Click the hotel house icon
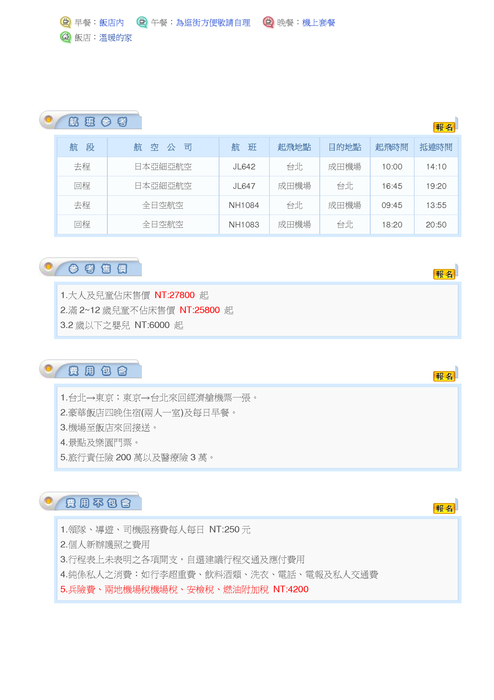Image resolution: width=494 pixels, height=700 pixels. coord(66,37)
